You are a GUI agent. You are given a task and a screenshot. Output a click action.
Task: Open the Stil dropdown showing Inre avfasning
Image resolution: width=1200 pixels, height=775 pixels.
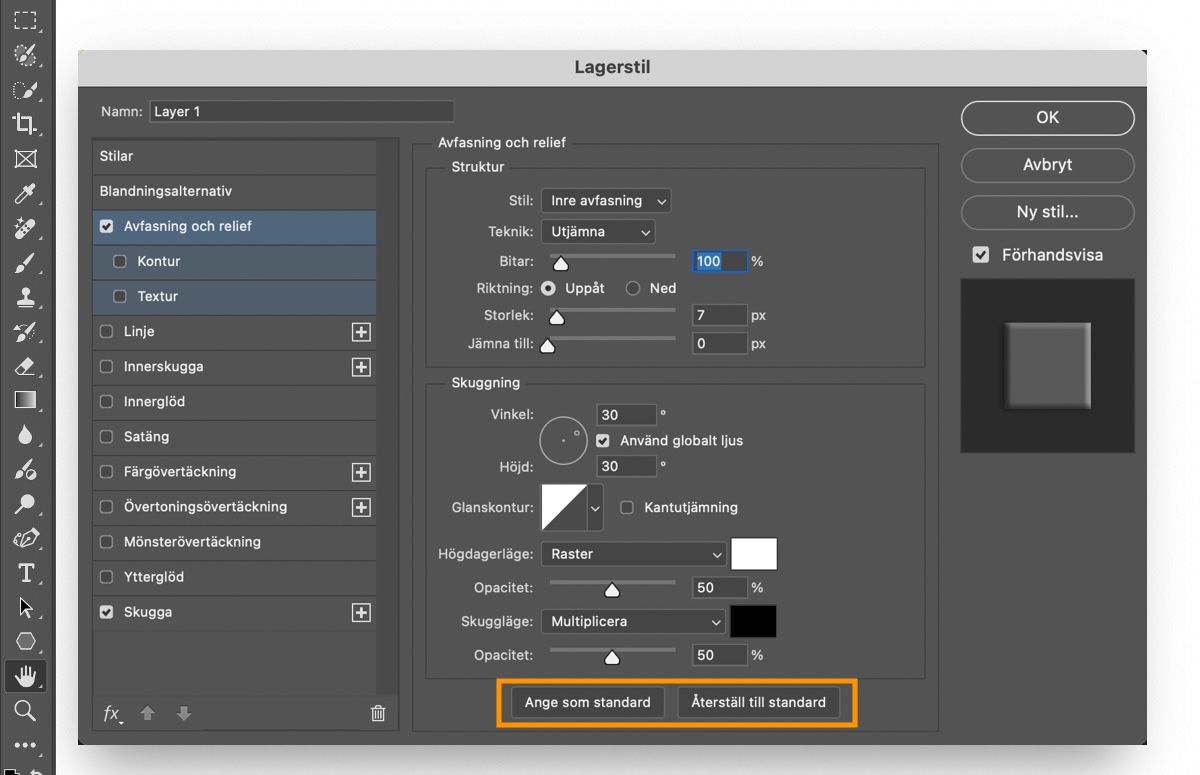605,200
